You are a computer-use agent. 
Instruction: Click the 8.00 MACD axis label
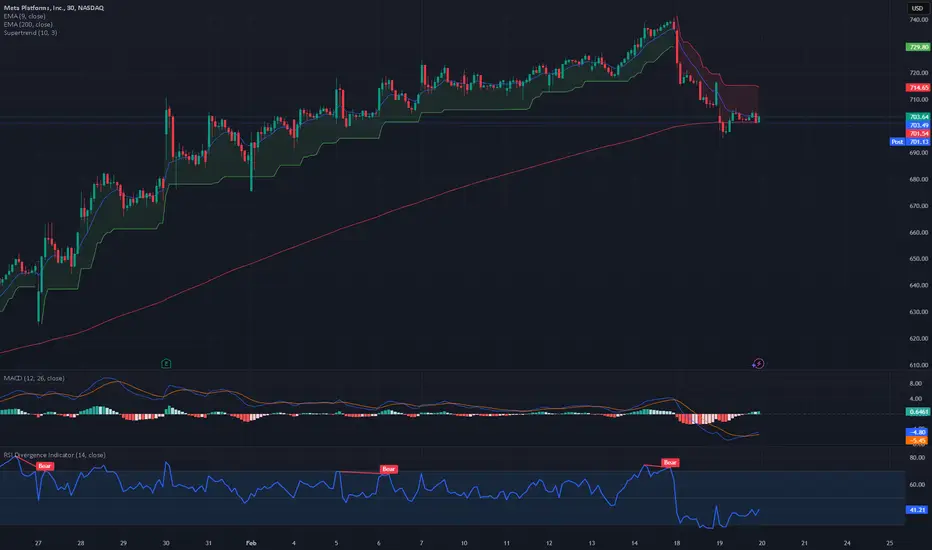(916, 384)
